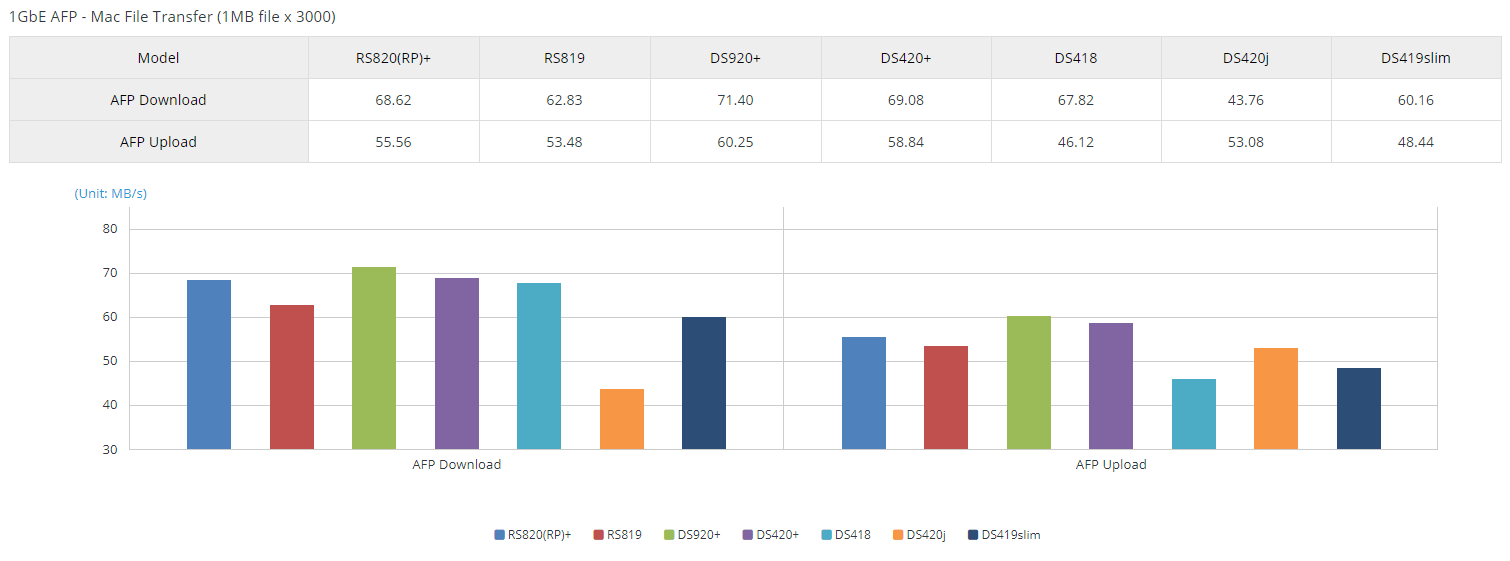
Task: Select the DS420+ column header
Action: [x=906, y=58]
